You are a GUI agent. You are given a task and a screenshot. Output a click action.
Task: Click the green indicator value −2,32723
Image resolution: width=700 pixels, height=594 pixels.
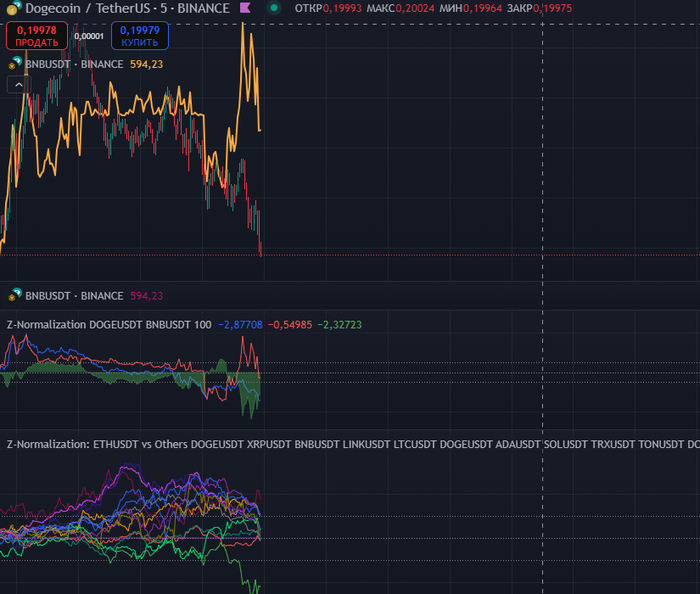pos(339,325)
